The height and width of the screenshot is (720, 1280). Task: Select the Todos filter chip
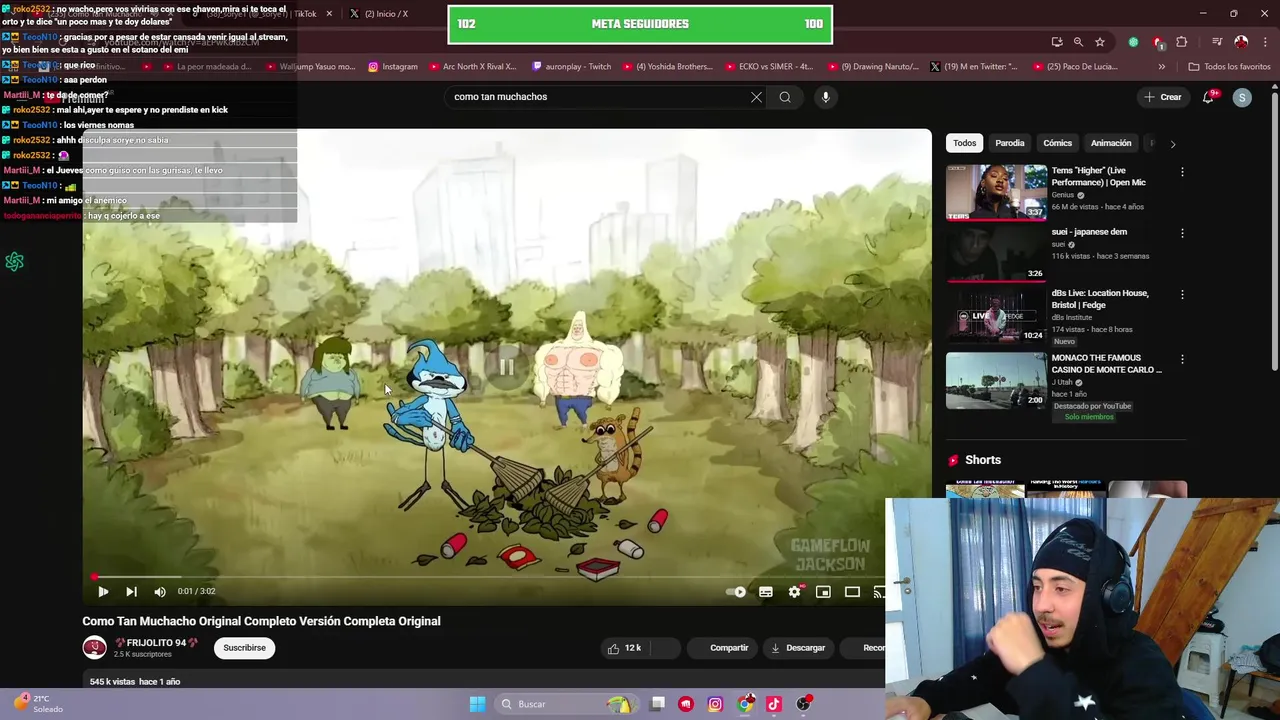[x=964, y=143]
